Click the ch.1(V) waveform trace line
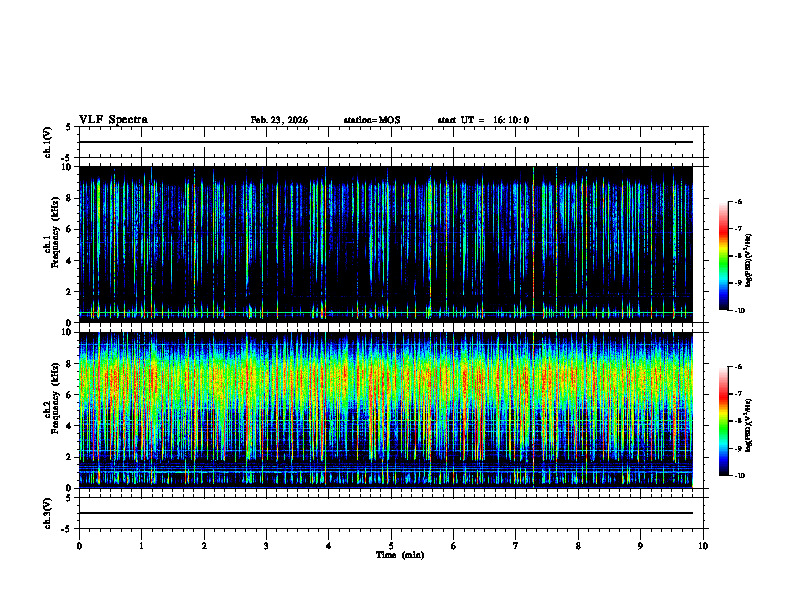This screenshot has width=792, height=612. click(386, 142)
